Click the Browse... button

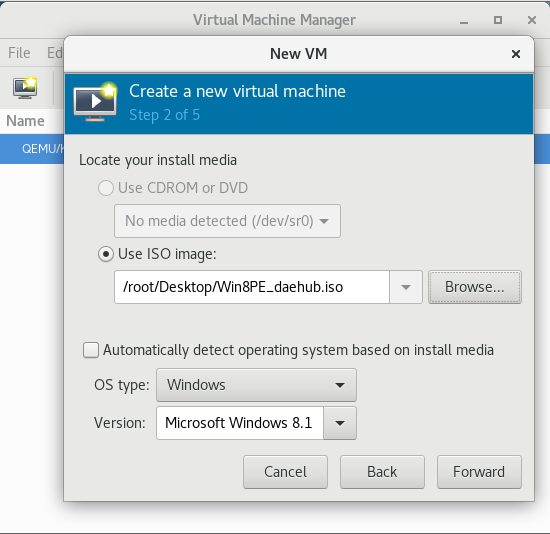pyautogui.click(x=475, y=287)
